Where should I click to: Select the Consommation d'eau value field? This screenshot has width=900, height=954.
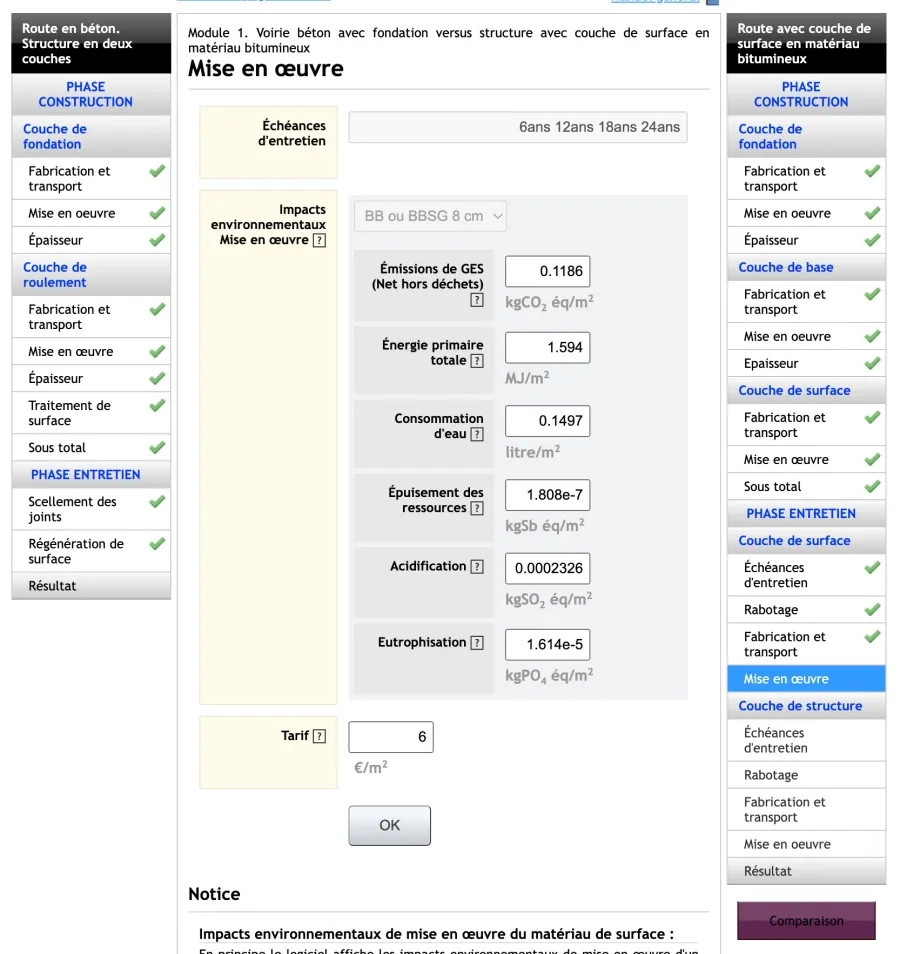click(548, 421)
